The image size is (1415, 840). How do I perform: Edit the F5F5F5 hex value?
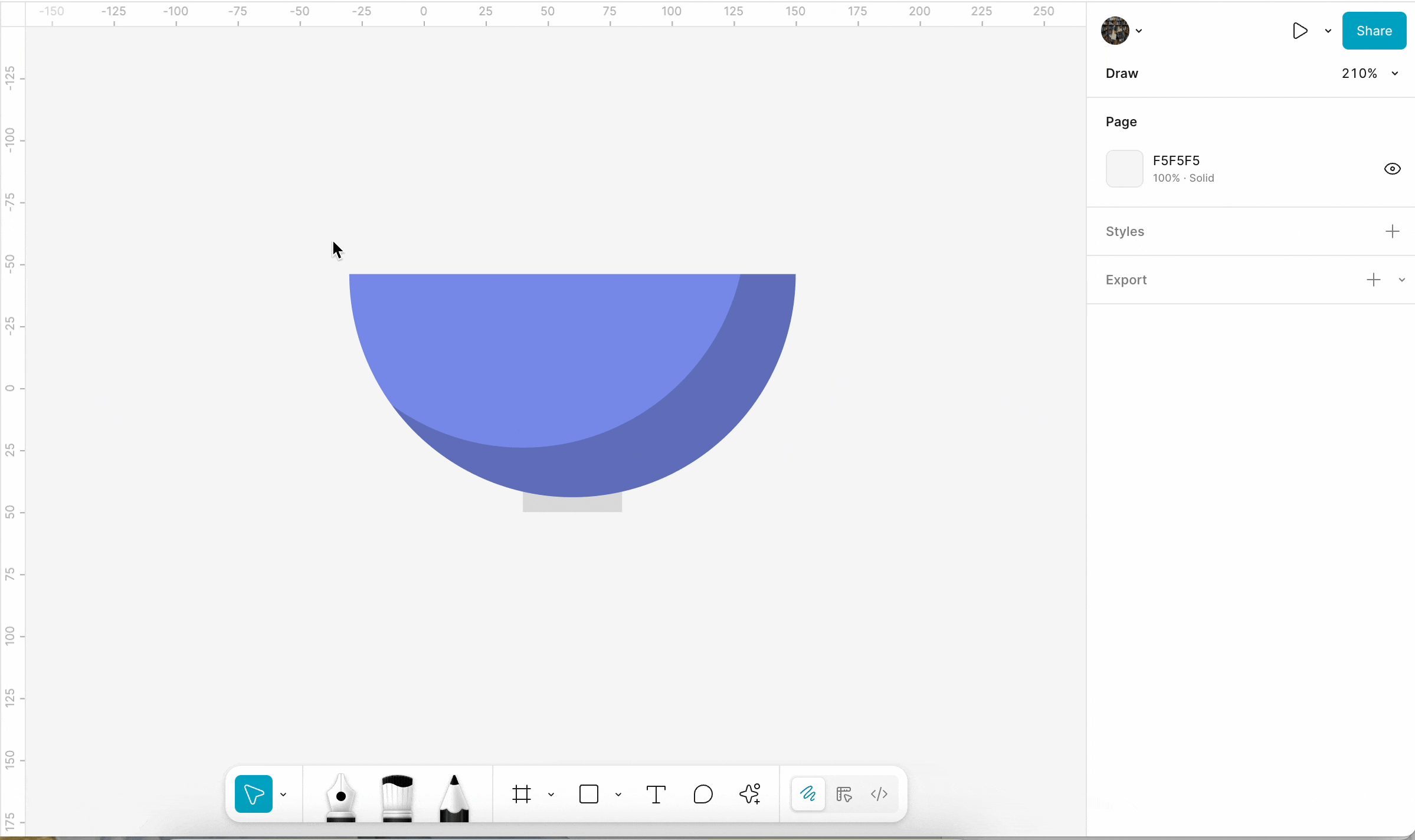tap(1176, 160)
